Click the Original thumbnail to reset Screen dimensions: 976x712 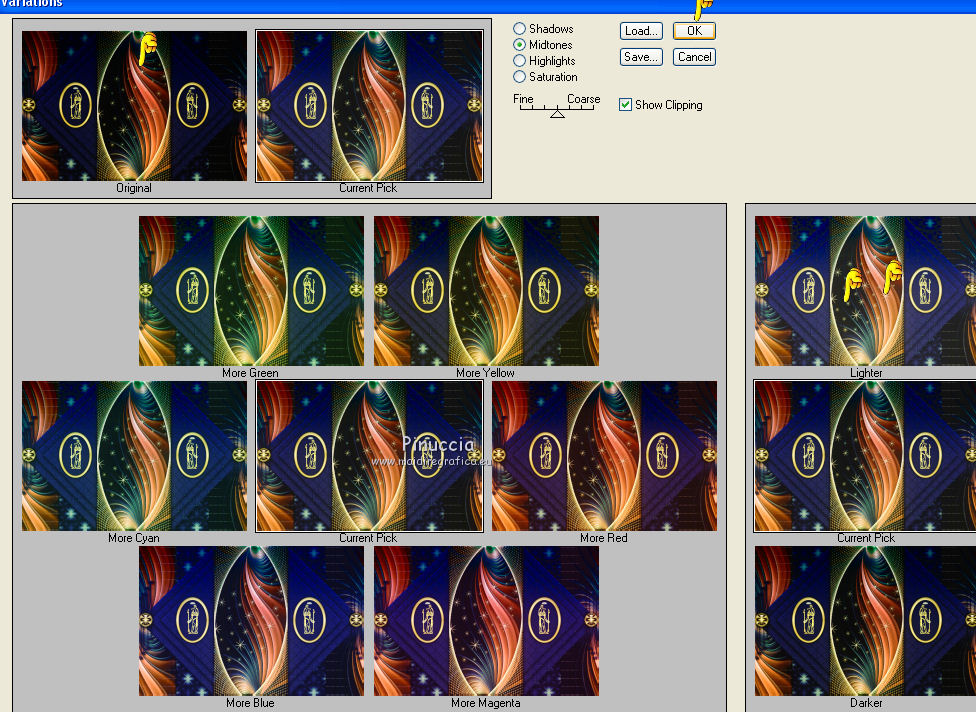134,106
